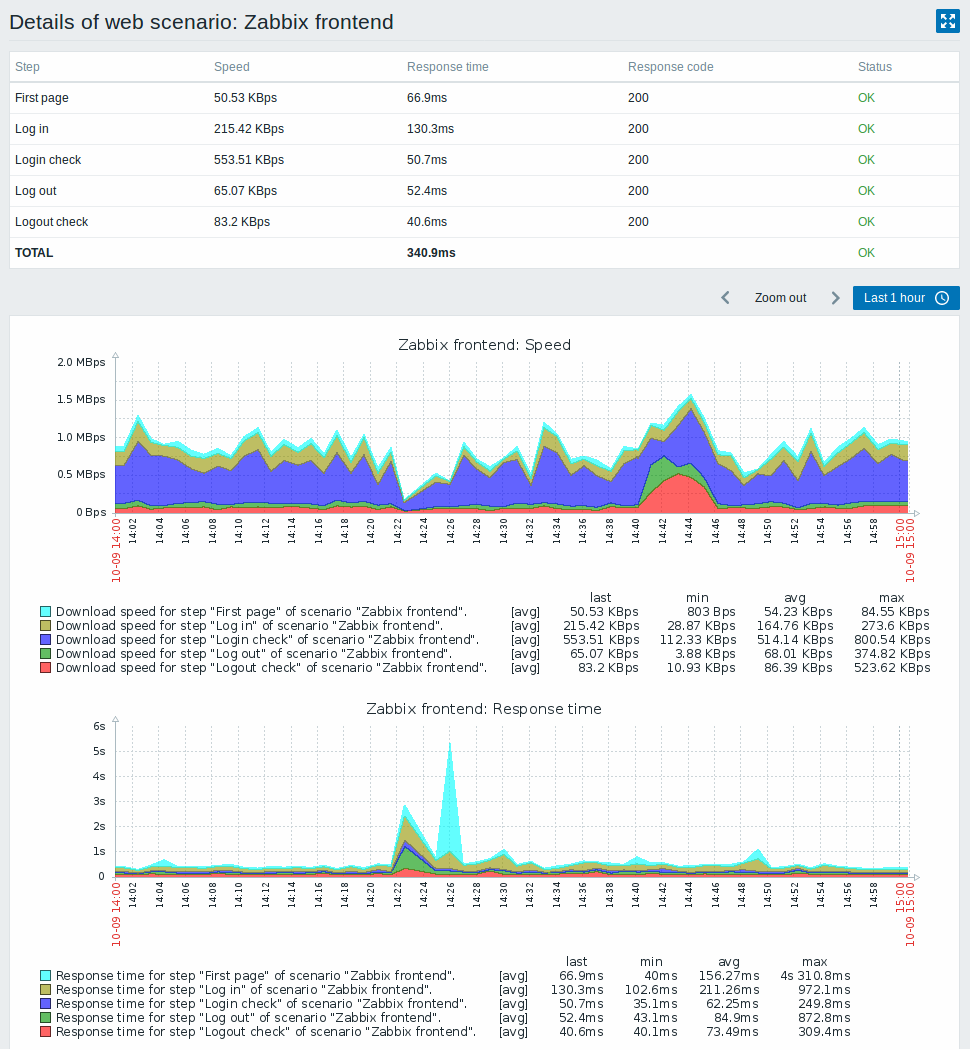Click the Login check step name
Viewport: 970px width, 1050px height.
(48, 160)
